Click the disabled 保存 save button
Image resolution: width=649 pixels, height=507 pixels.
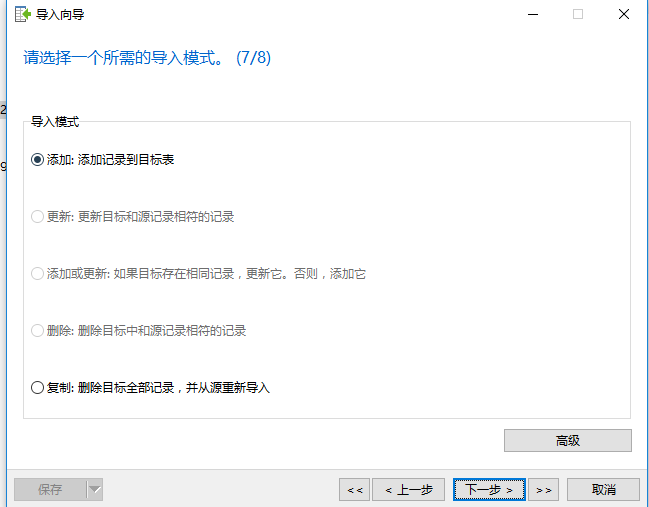coord(50,490)
